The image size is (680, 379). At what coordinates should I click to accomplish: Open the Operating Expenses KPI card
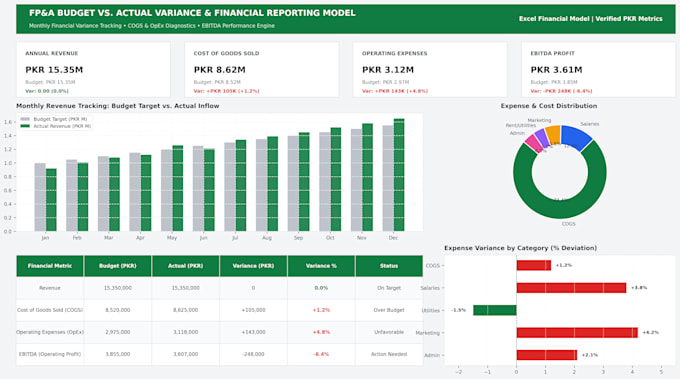430,69
